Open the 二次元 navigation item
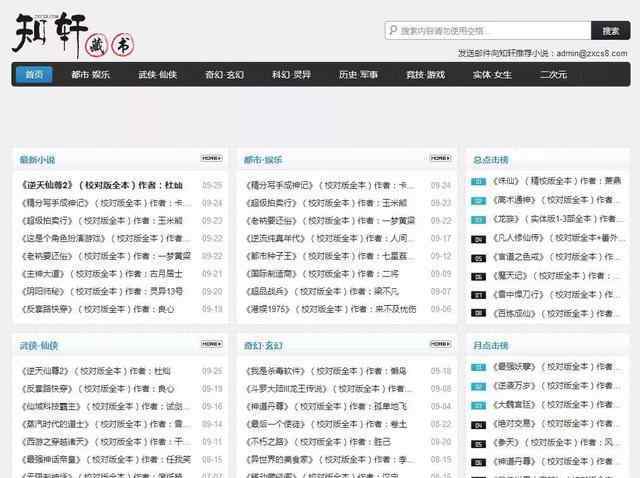This screenshot has height=478, width=640. [553, 75]
